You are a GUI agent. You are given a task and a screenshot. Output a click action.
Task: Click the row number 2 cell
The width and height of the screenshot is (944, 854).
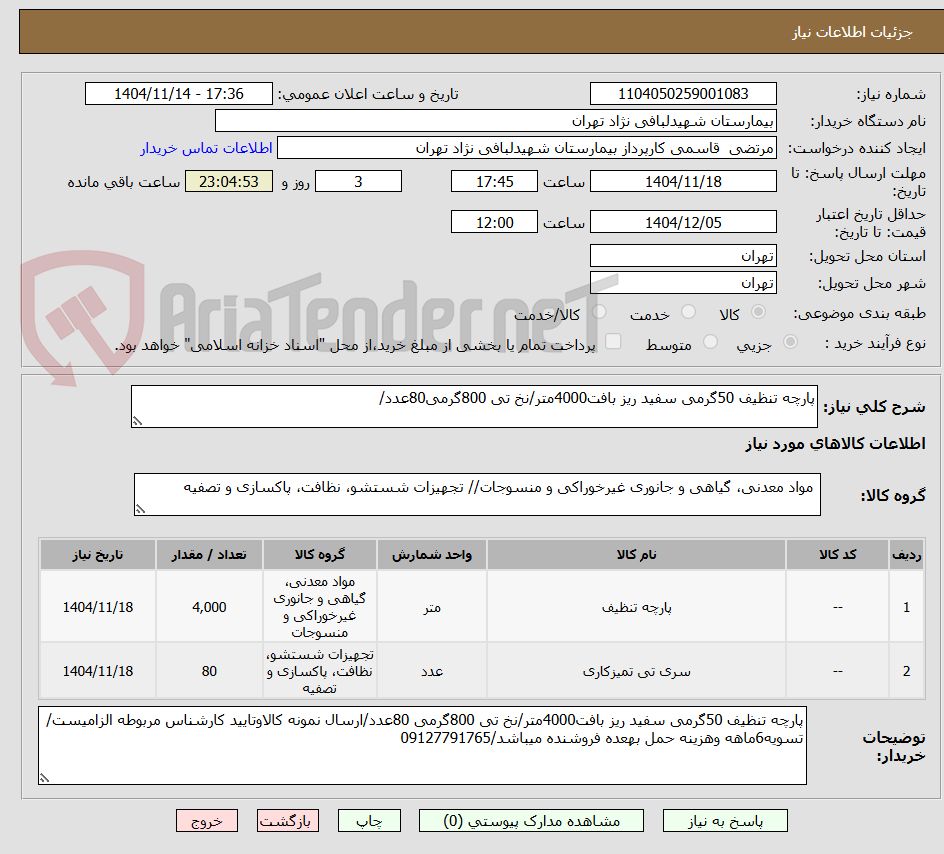907,671
